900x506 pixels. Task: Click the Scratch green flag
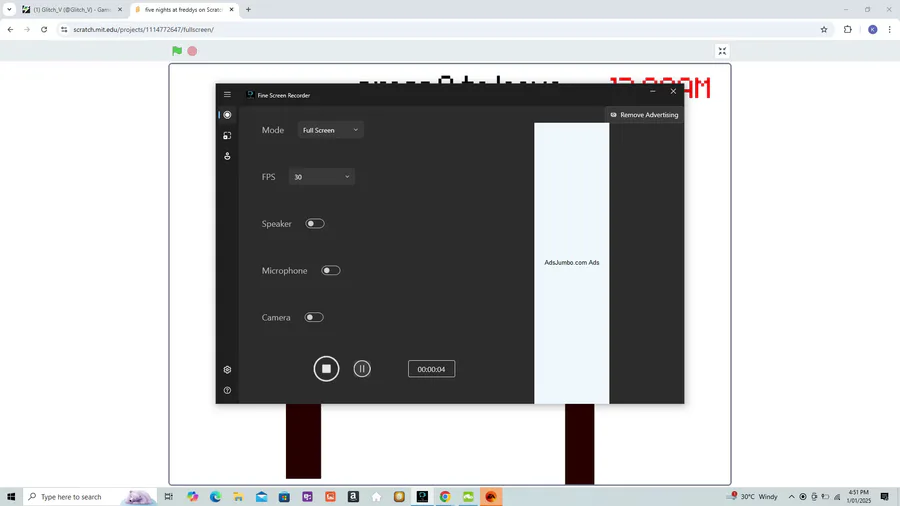177,51
